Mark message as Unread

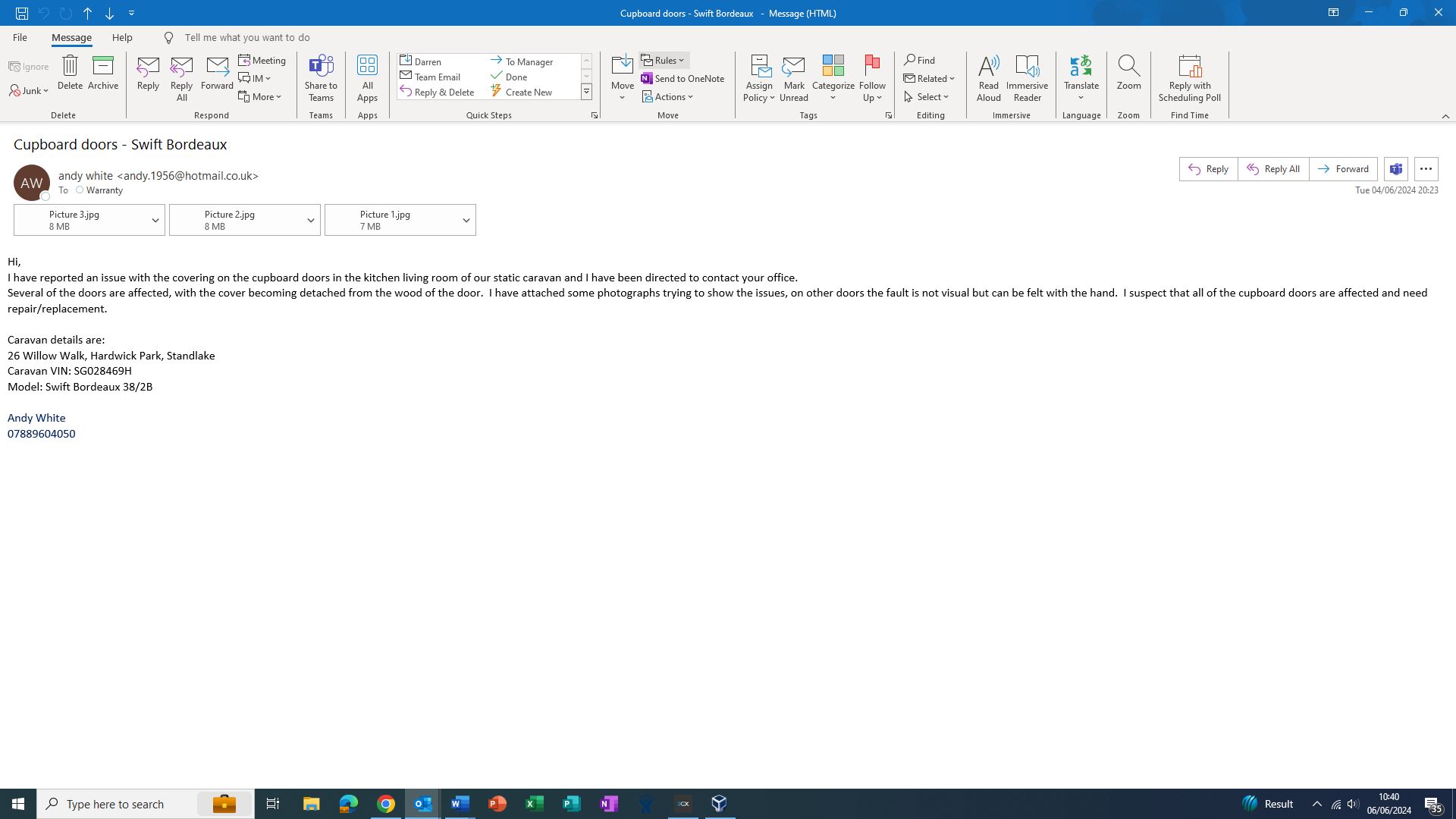click(x=793, y=77)
